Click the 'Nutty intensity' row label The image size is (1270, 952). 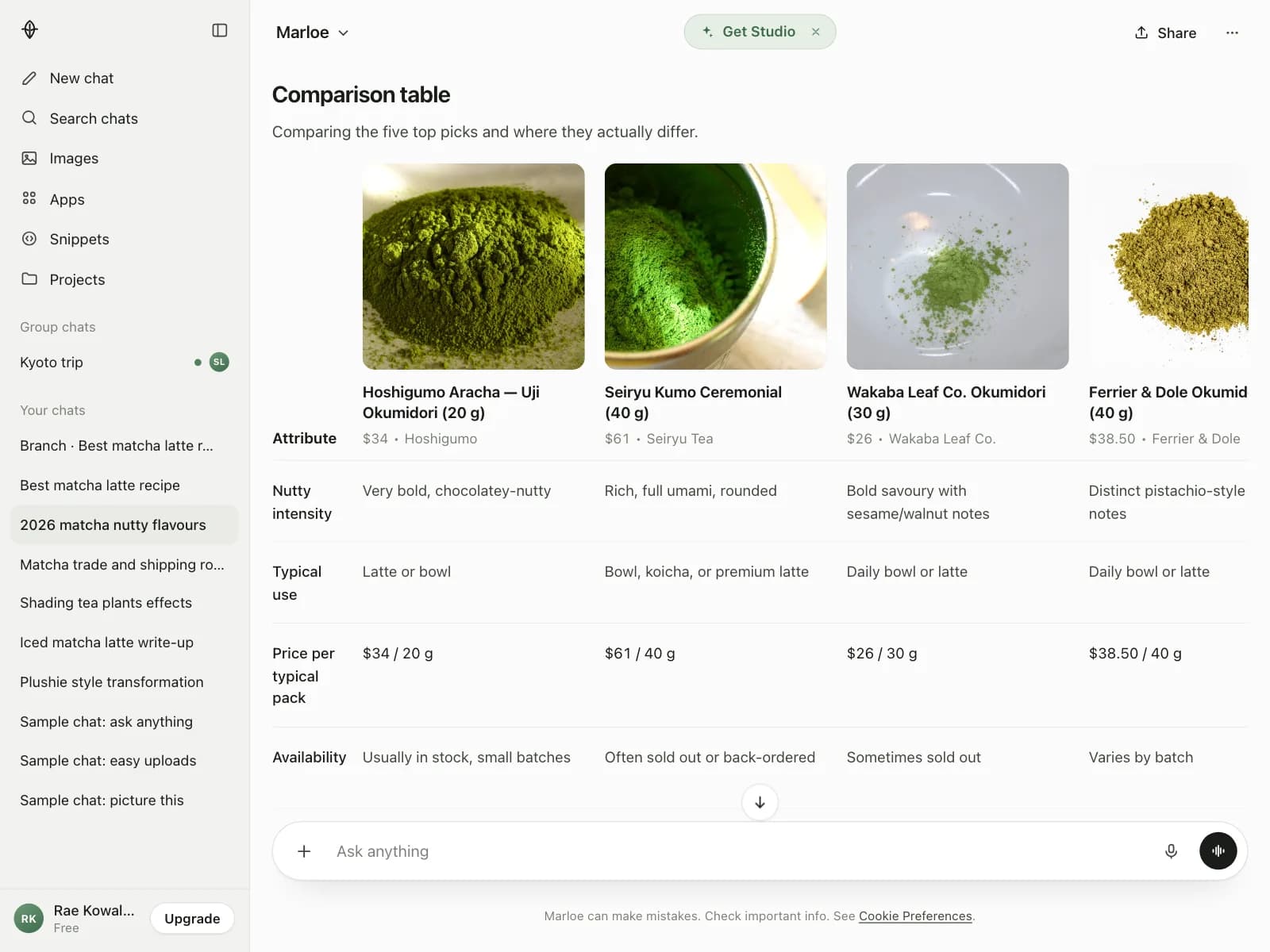point(302,502)
